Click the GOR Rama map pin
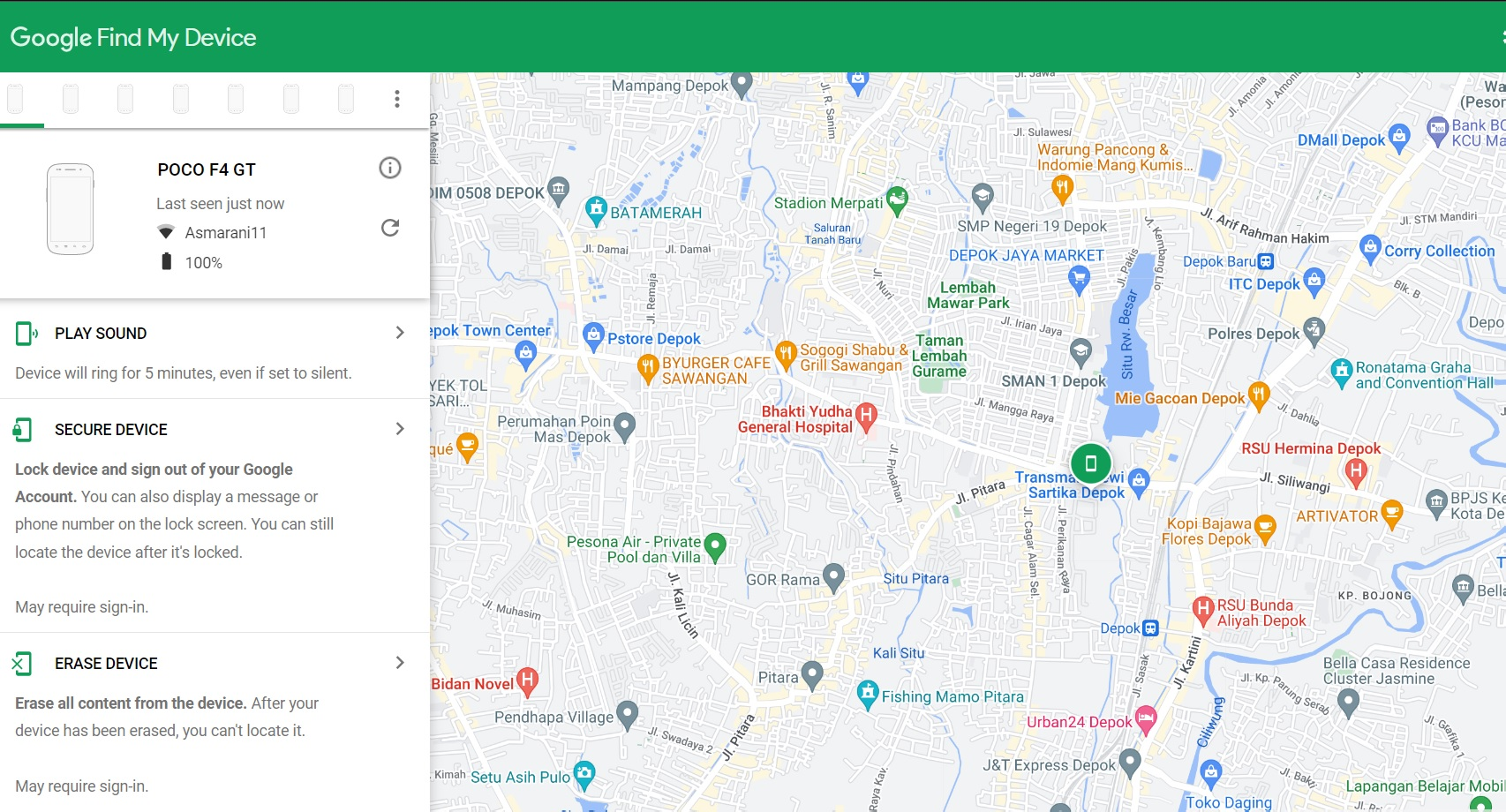 pyautogui.click(x=833, y=578)
